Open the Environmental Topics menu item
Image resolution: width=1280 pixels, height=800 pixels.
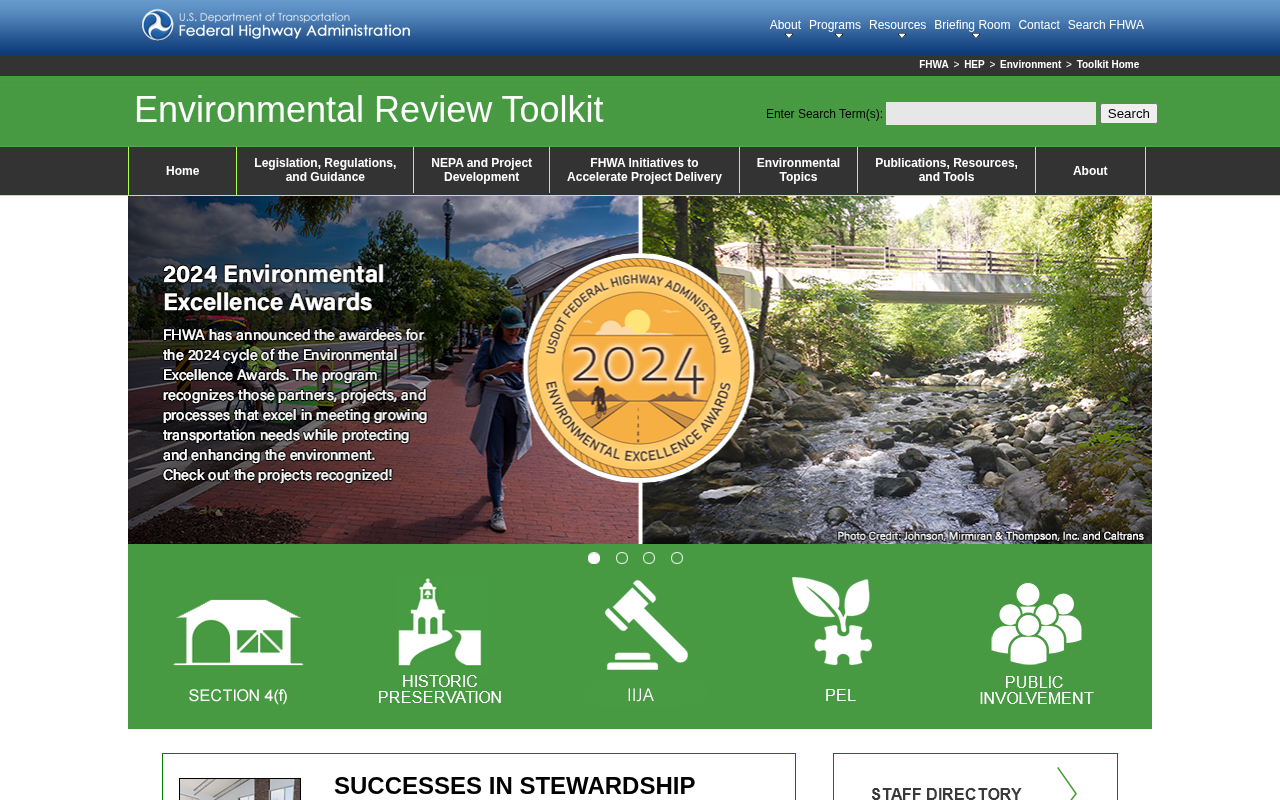(798, 170)
